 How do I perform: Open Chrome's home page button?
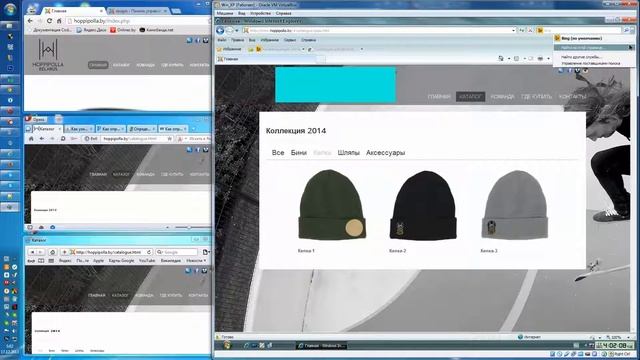[59, 21]
